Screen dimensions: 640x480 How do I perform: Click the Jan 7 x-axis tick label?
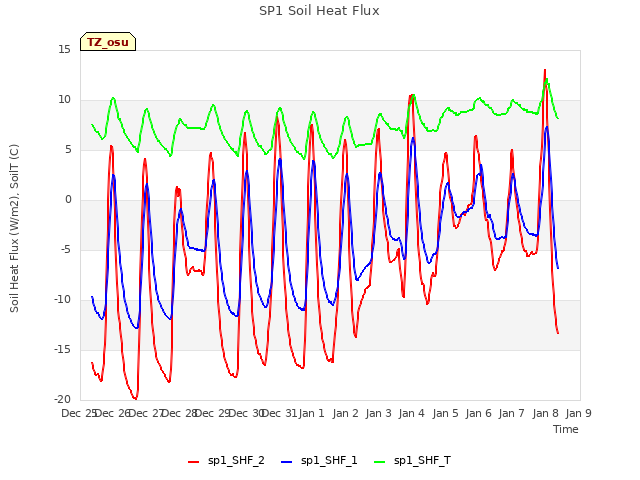511,413
